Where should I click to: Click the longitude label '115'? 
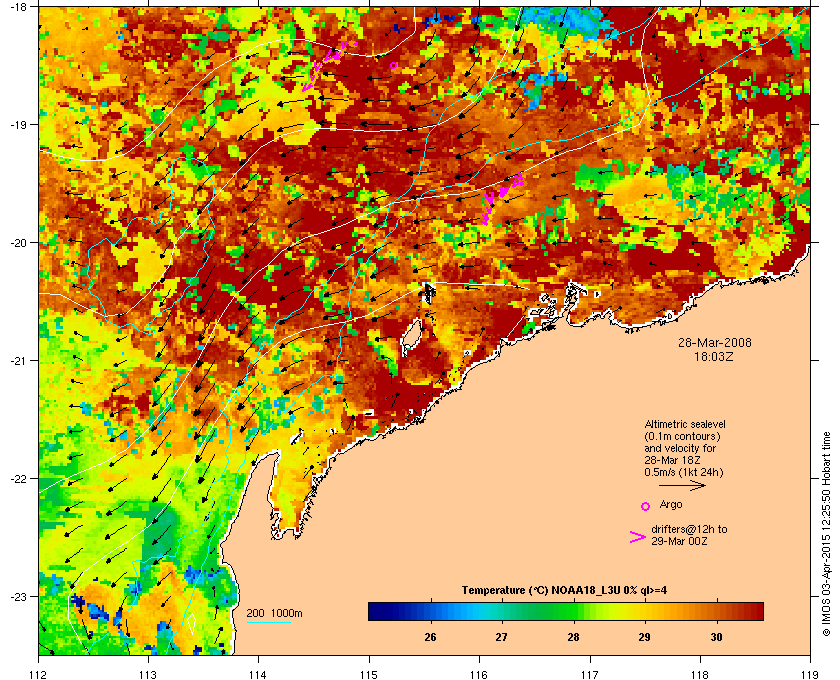point(369,674)
